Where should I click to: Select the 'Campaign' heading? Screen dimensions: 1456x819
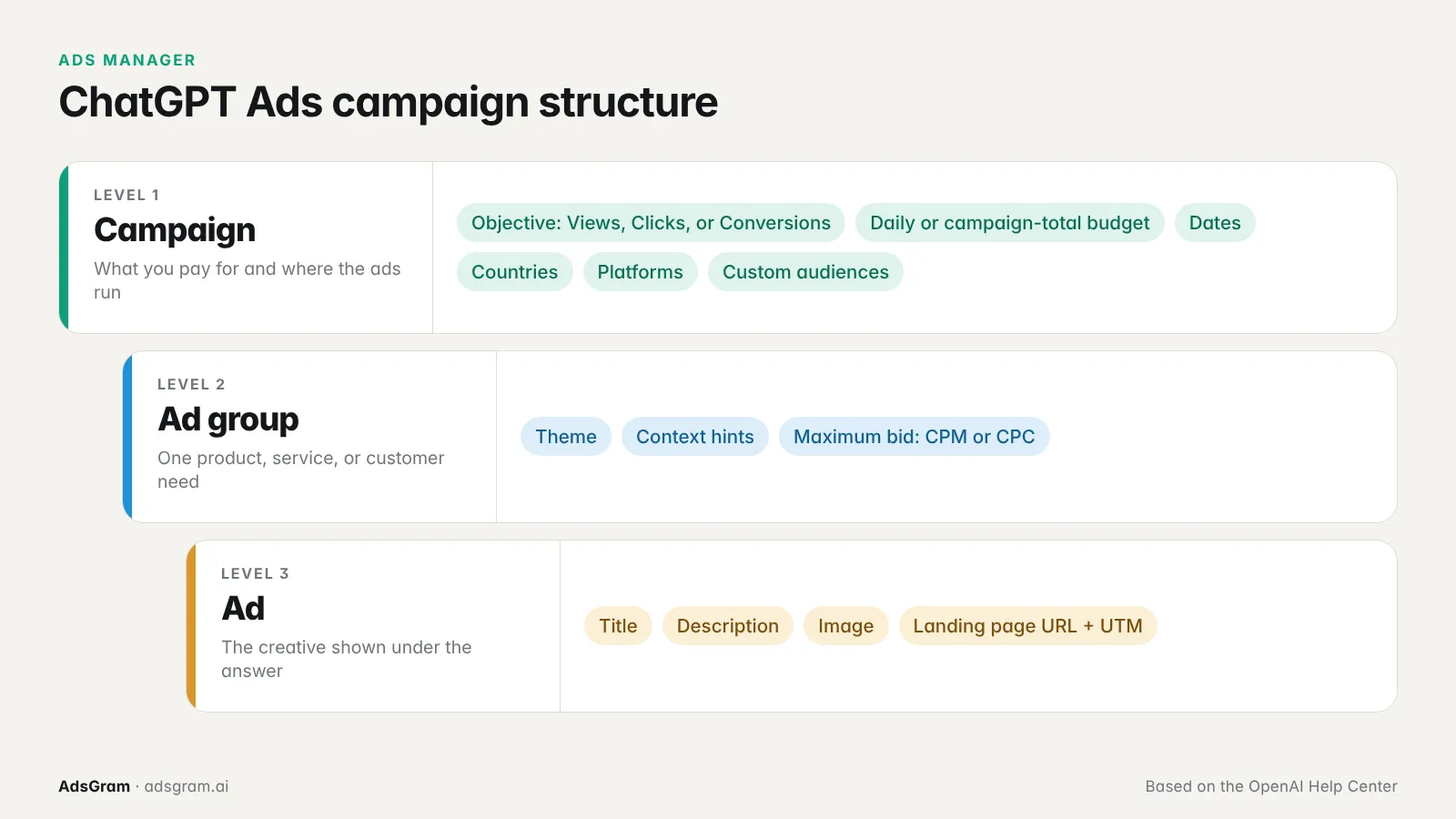point(175,230)
